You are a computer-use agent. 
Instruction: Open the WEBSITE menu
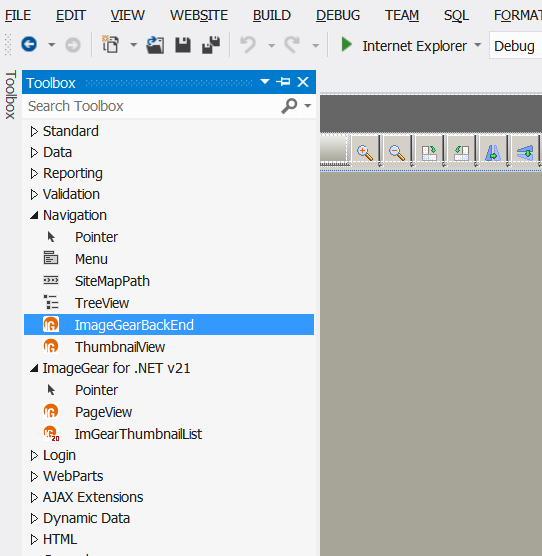(x=199, y=15)
